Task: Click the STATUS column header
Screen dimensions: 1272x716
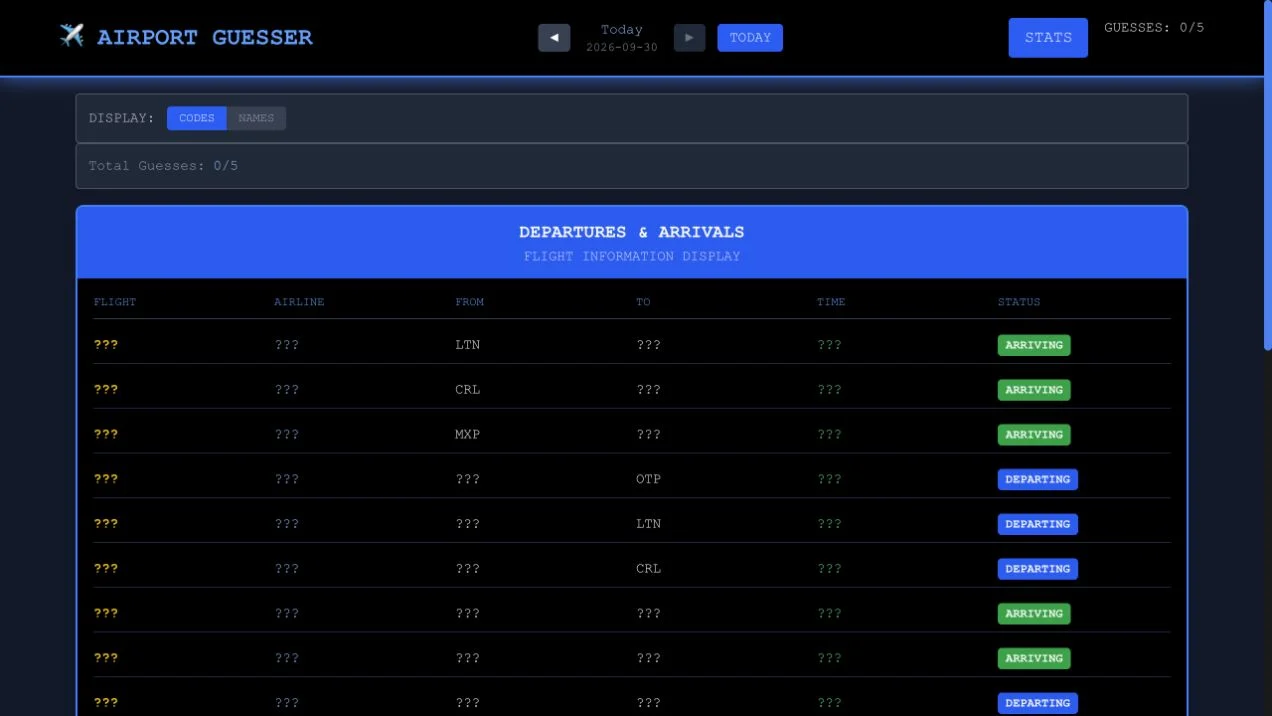Action: [1019, 302]
